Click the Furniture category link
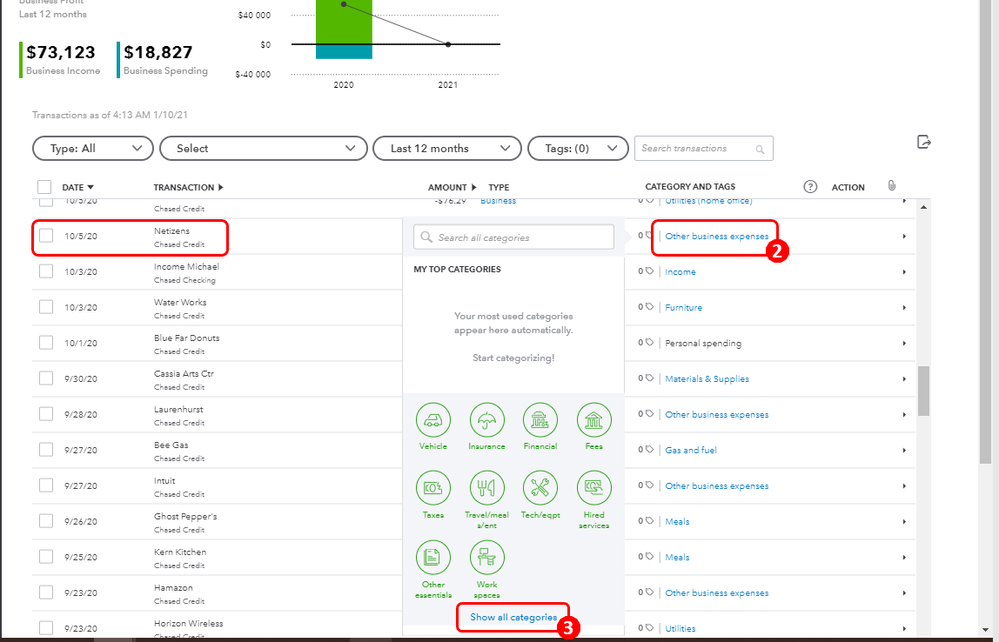The height and width of the screenshot is (642, 999). point(684,307)
